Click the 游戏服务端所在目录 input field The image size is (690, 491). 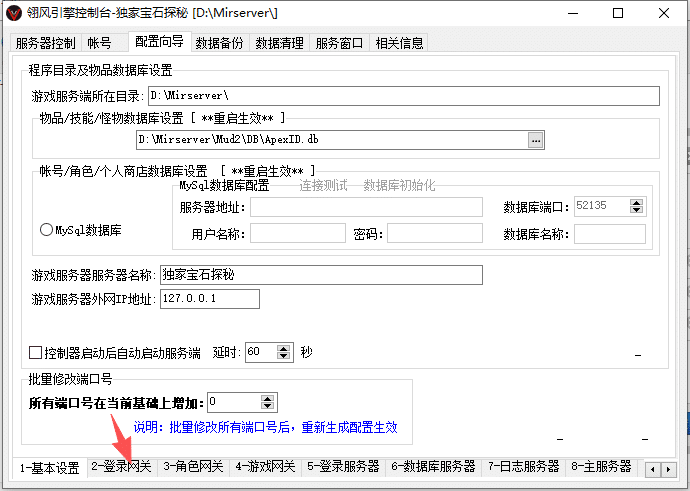[403, 96]
